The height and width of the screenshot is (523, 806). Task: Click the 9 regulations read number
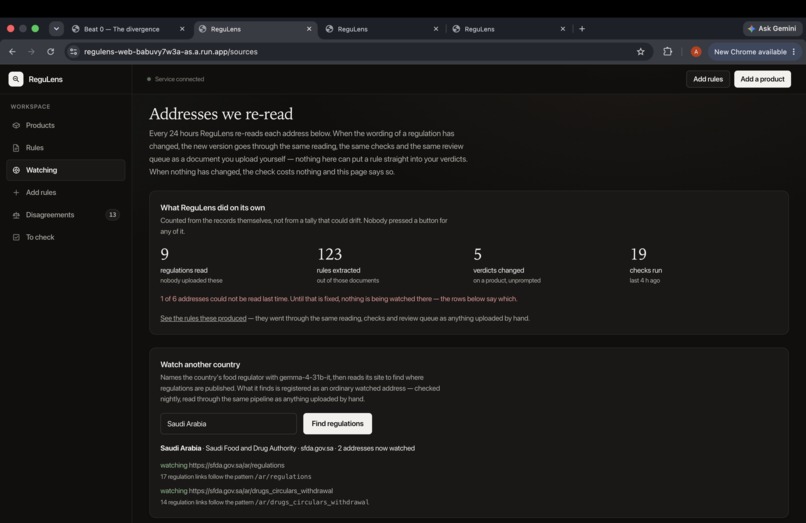pos(164,254)
